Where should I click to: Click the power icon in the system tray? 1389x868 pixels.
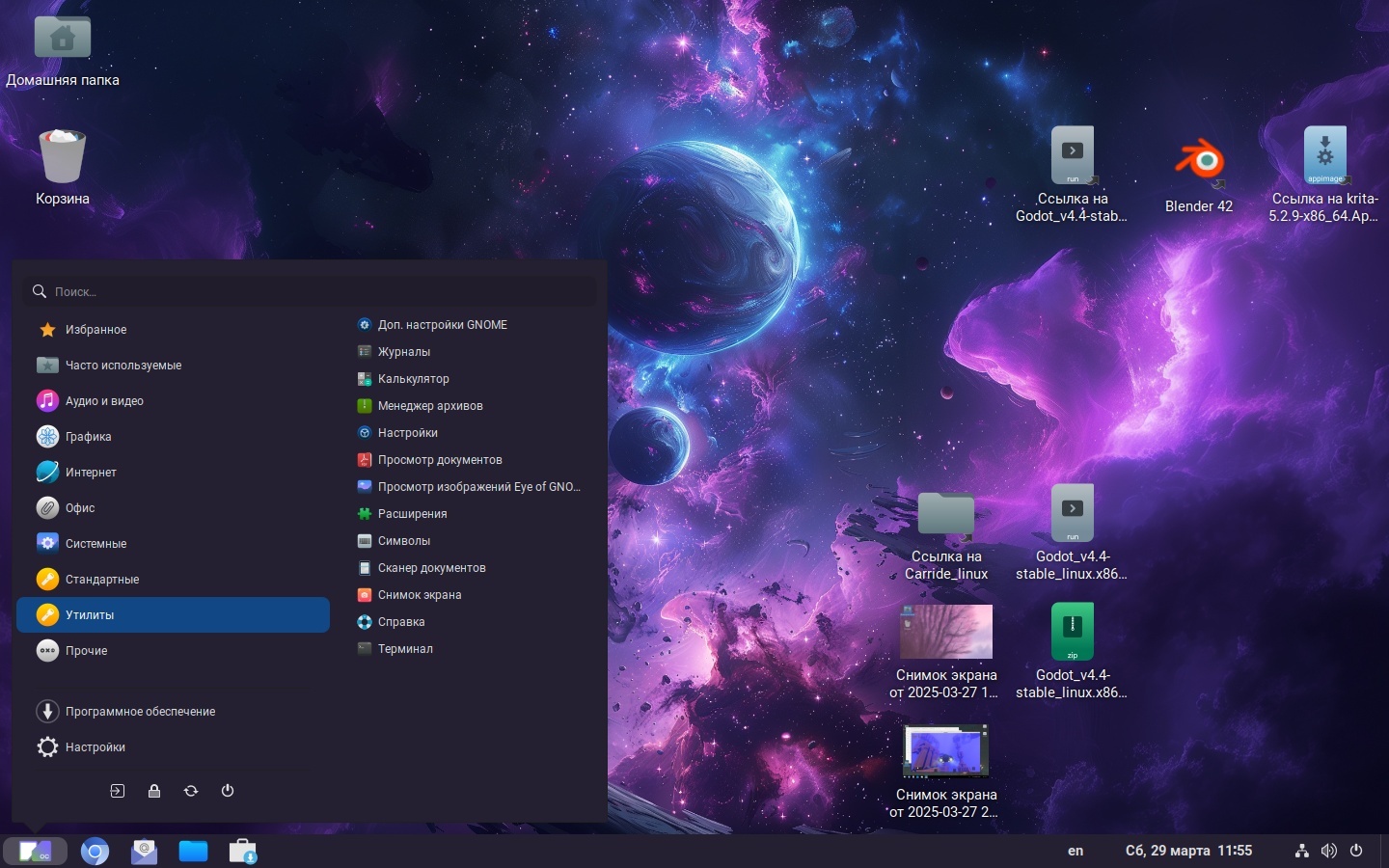click(1356, 851)
